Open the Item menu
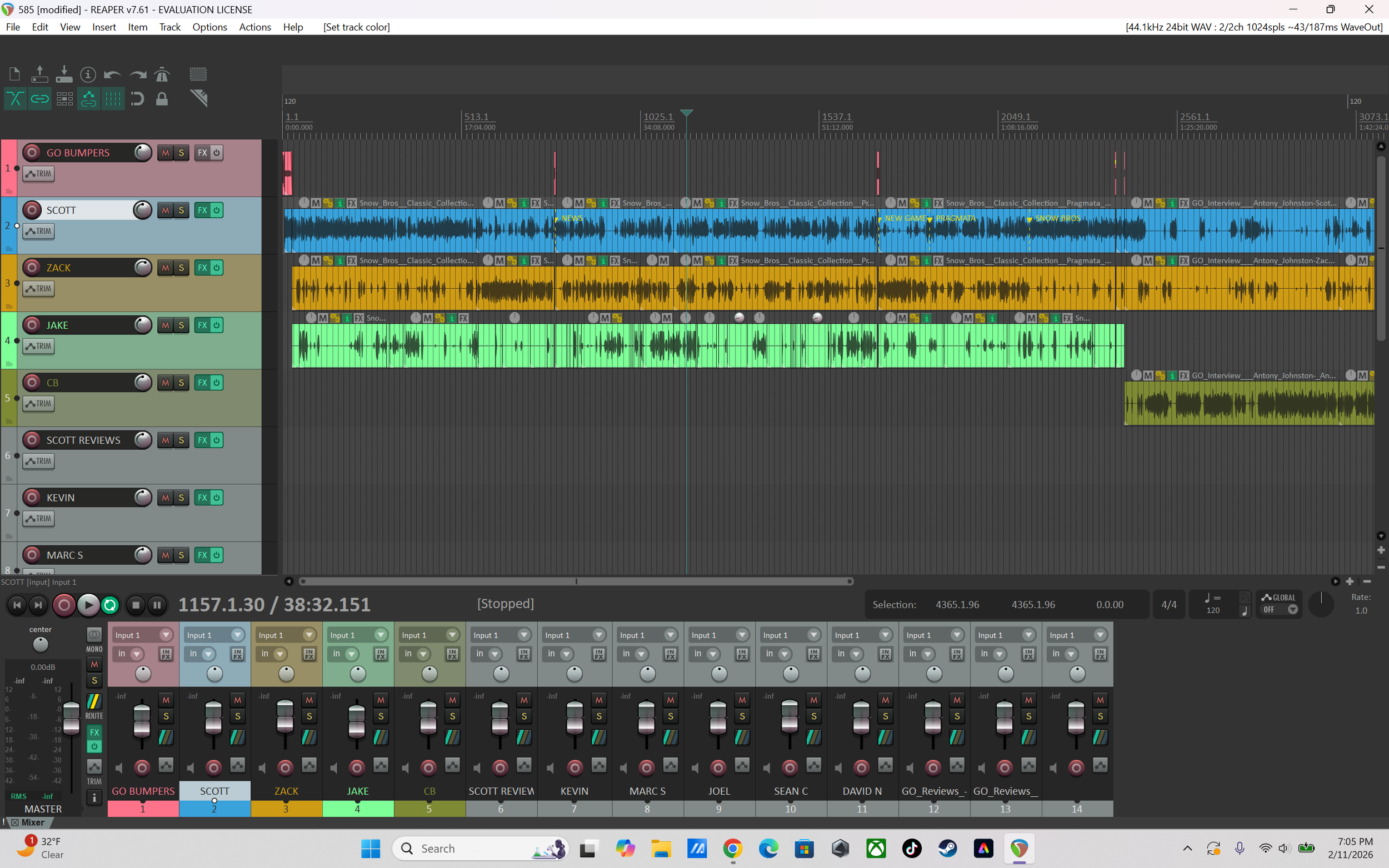Viewport: 1389px width, 868px height. (138, 27)
